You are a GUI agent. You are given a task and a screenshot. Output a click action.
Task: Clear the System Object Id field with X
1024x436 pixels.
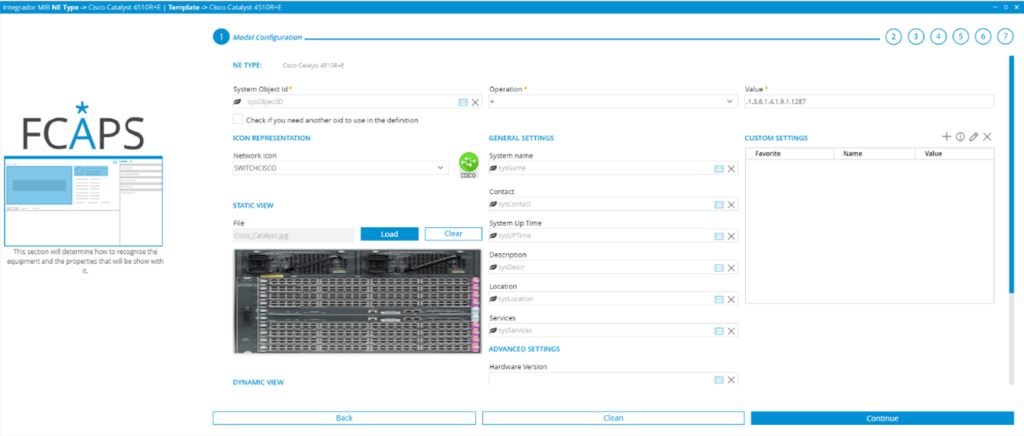pyautogui.click(x=475, y=102)
